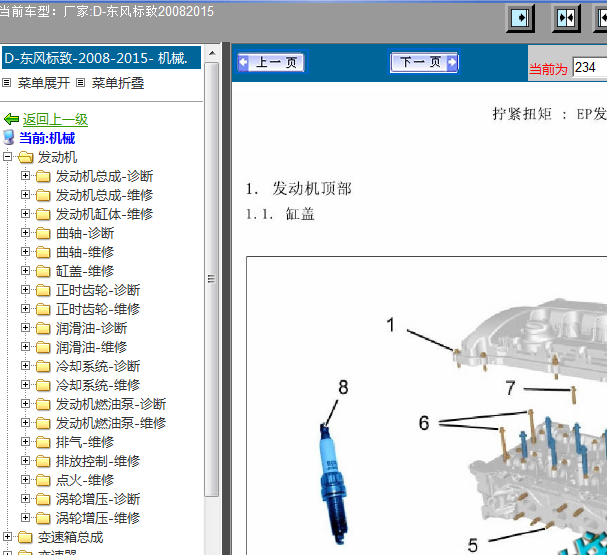
Task: Select 发动机缸体-维修 tree item
Action: click(105, 214)
